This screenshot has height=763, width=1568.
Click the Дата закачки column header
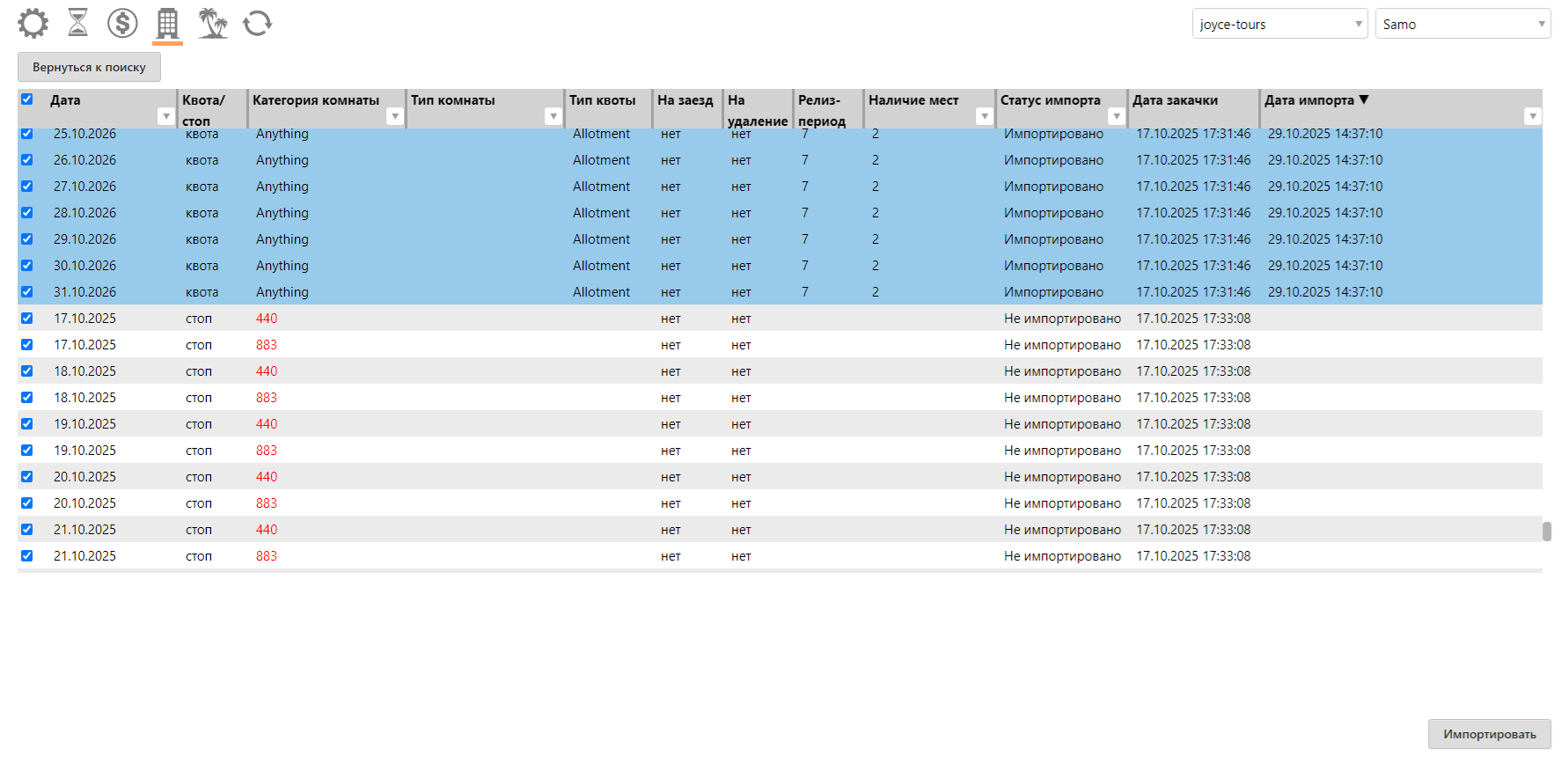pos(1175,100)
